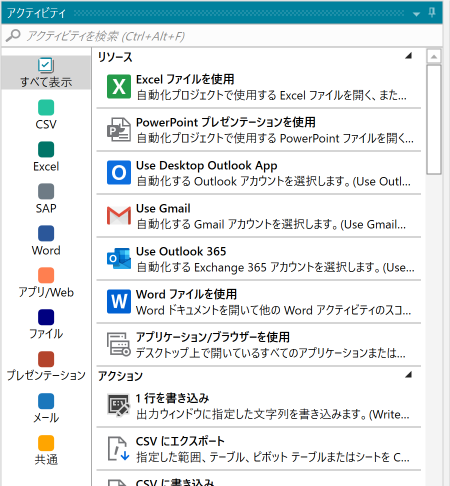
Task: Pin the アクティビティ panel
Action: click(x=432, y=13)
